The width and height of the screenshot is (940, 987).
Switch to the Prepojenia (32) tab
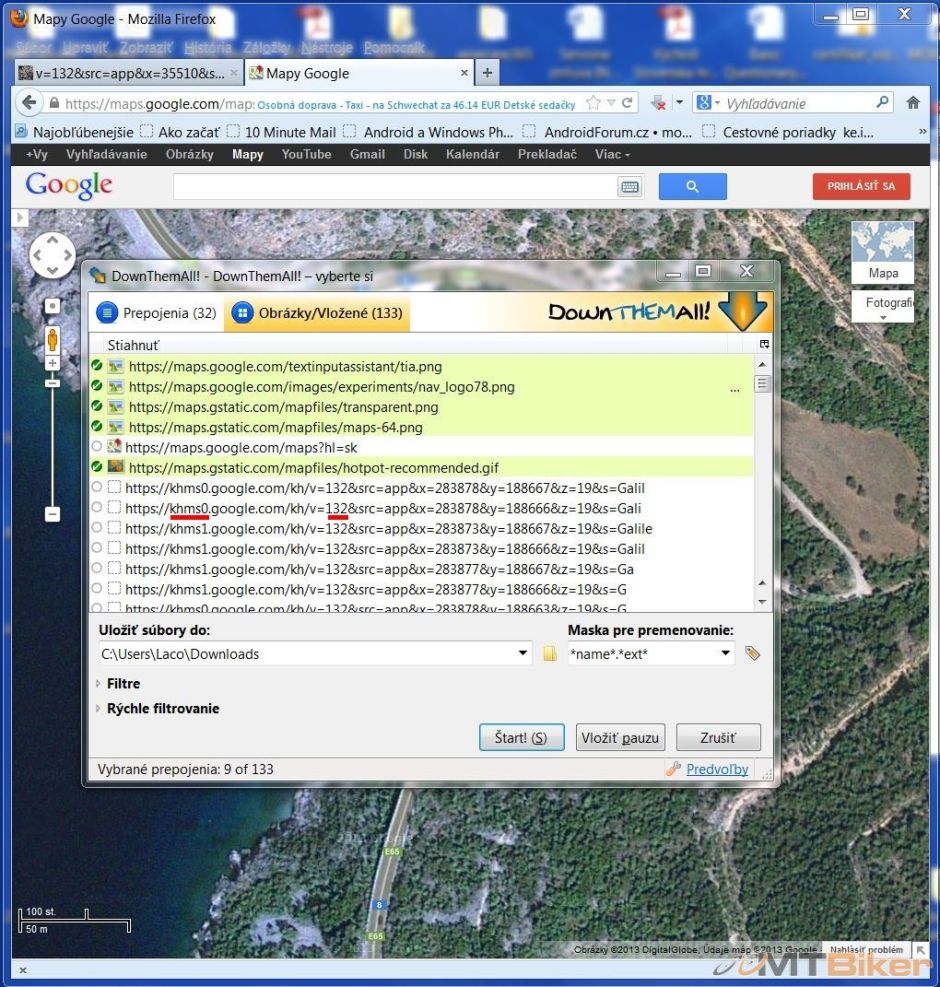[156, 313]
